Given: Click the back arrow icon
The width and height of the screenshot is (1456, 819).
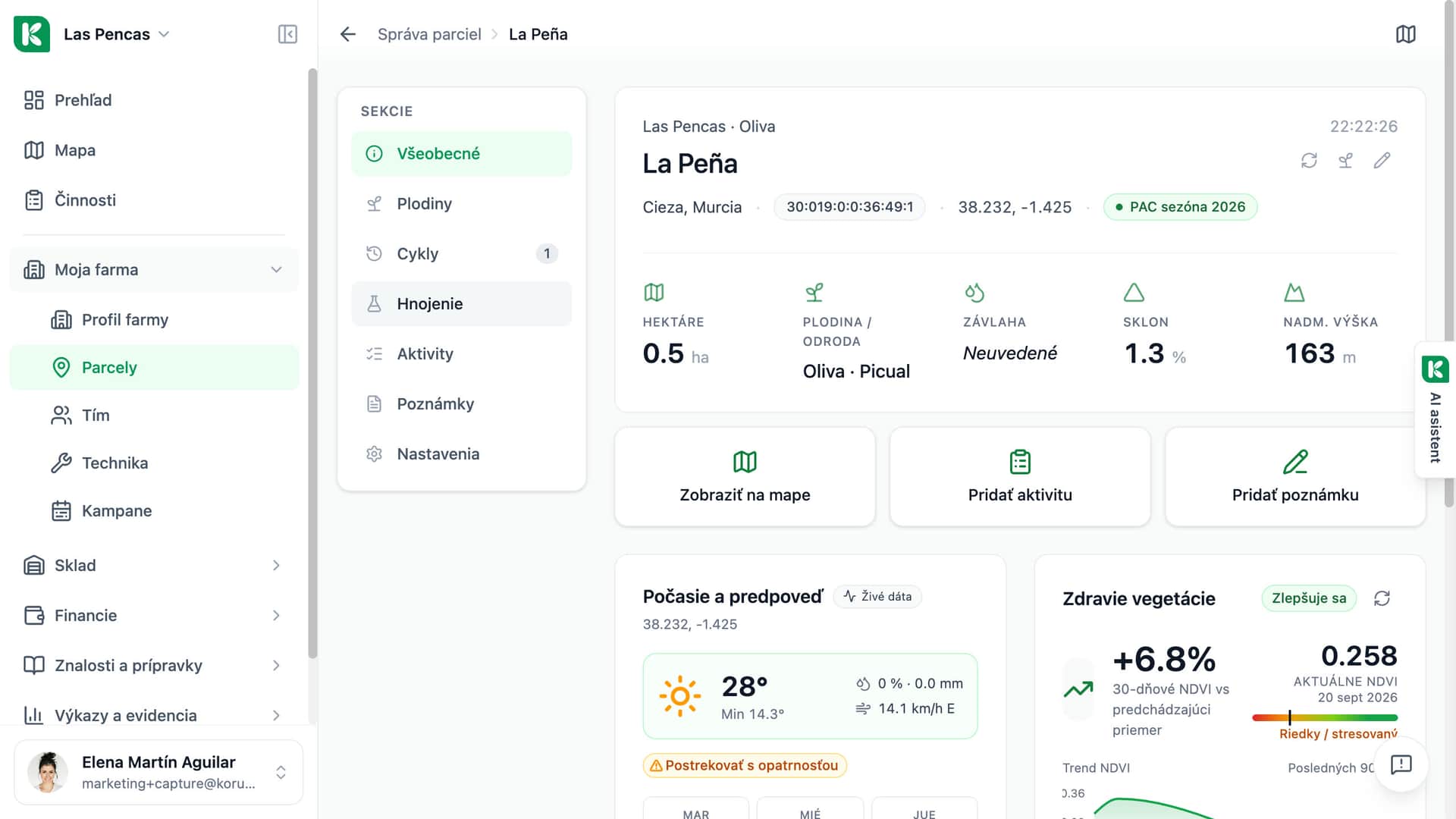Looking at the screenshot, I should pos(348,34).
